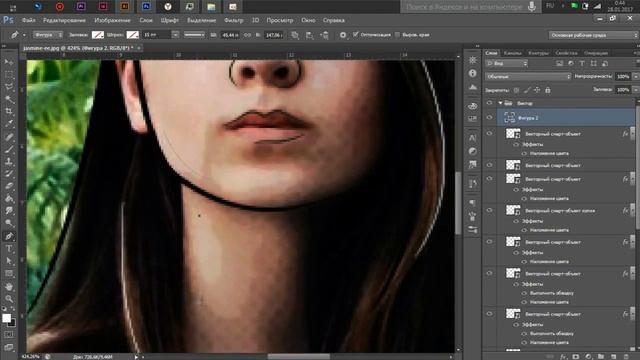Screen dimensions: 640x360
Task: Open the Заливка percentage slider arrow in layers
Action: 635,89
